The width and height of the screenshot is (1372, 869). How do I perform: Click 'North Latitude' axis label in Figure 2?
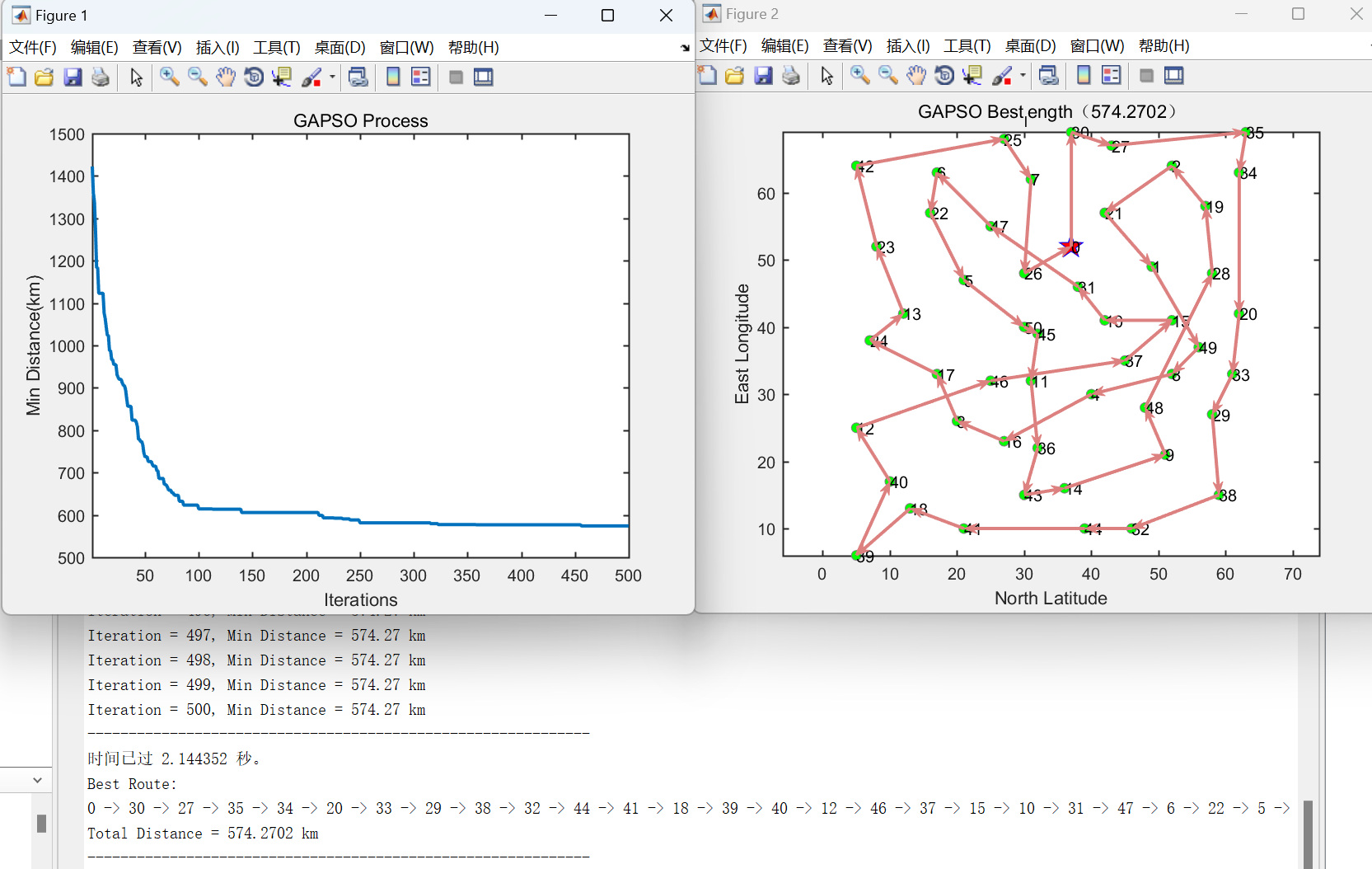[1051, 599]
